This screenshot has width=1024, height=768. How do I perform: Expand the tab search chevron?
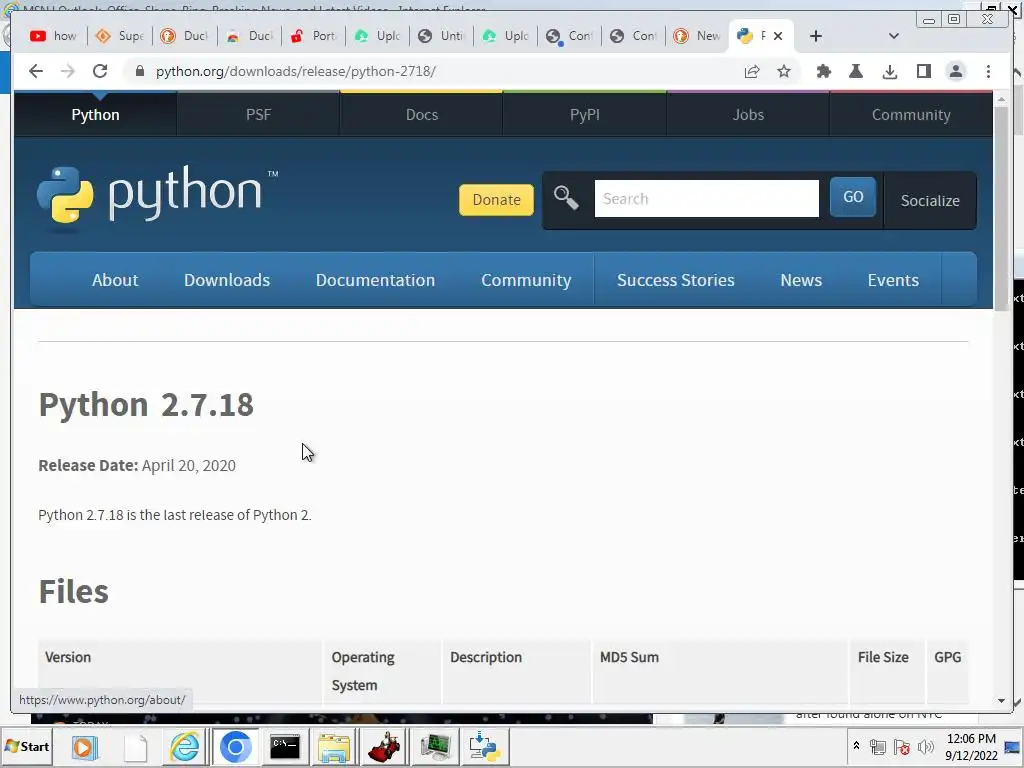(894, 36)
